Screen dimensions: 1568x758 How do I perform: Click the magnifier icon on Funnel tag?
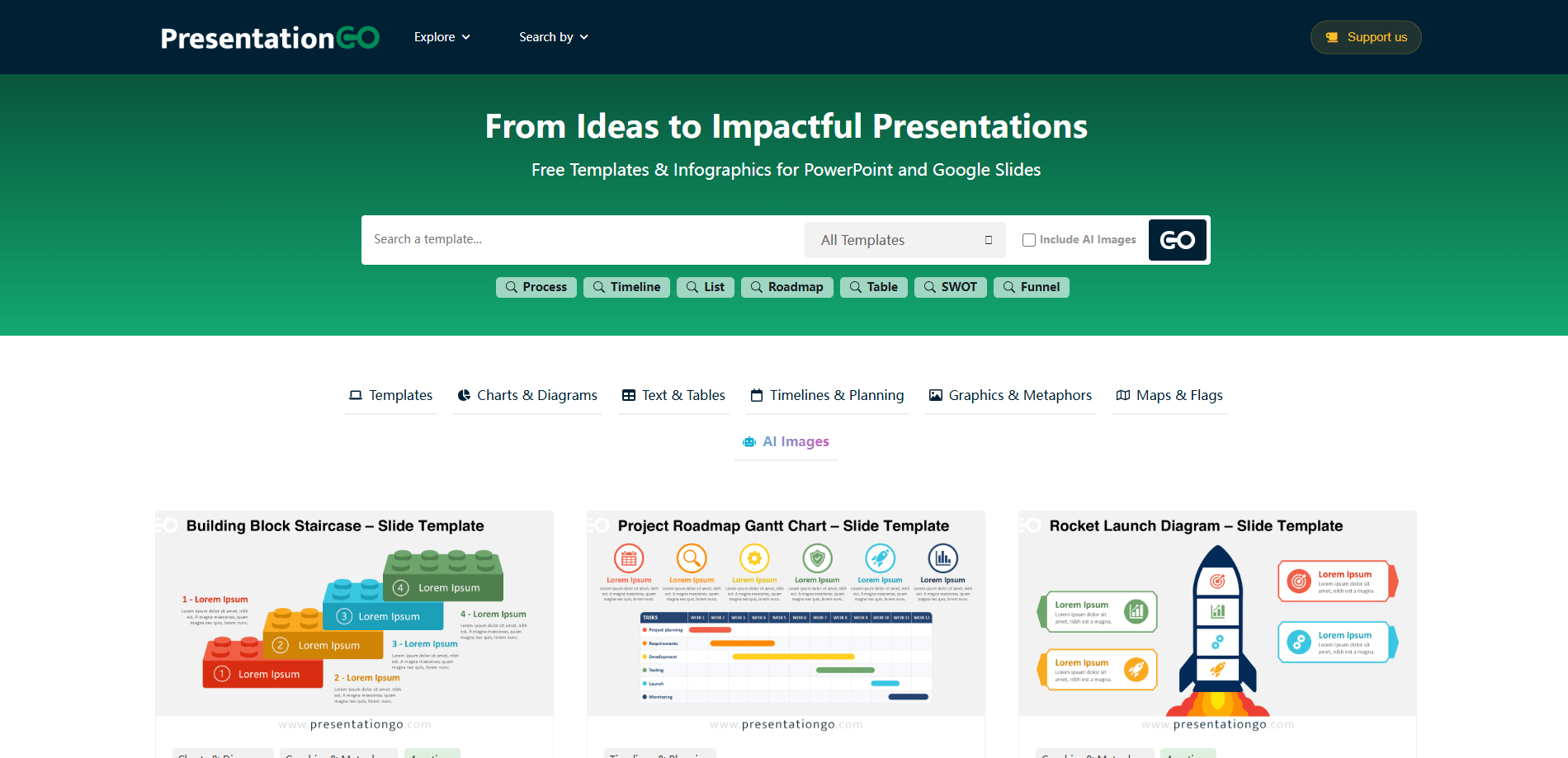pyautogui.click(x=1009, y=287)
